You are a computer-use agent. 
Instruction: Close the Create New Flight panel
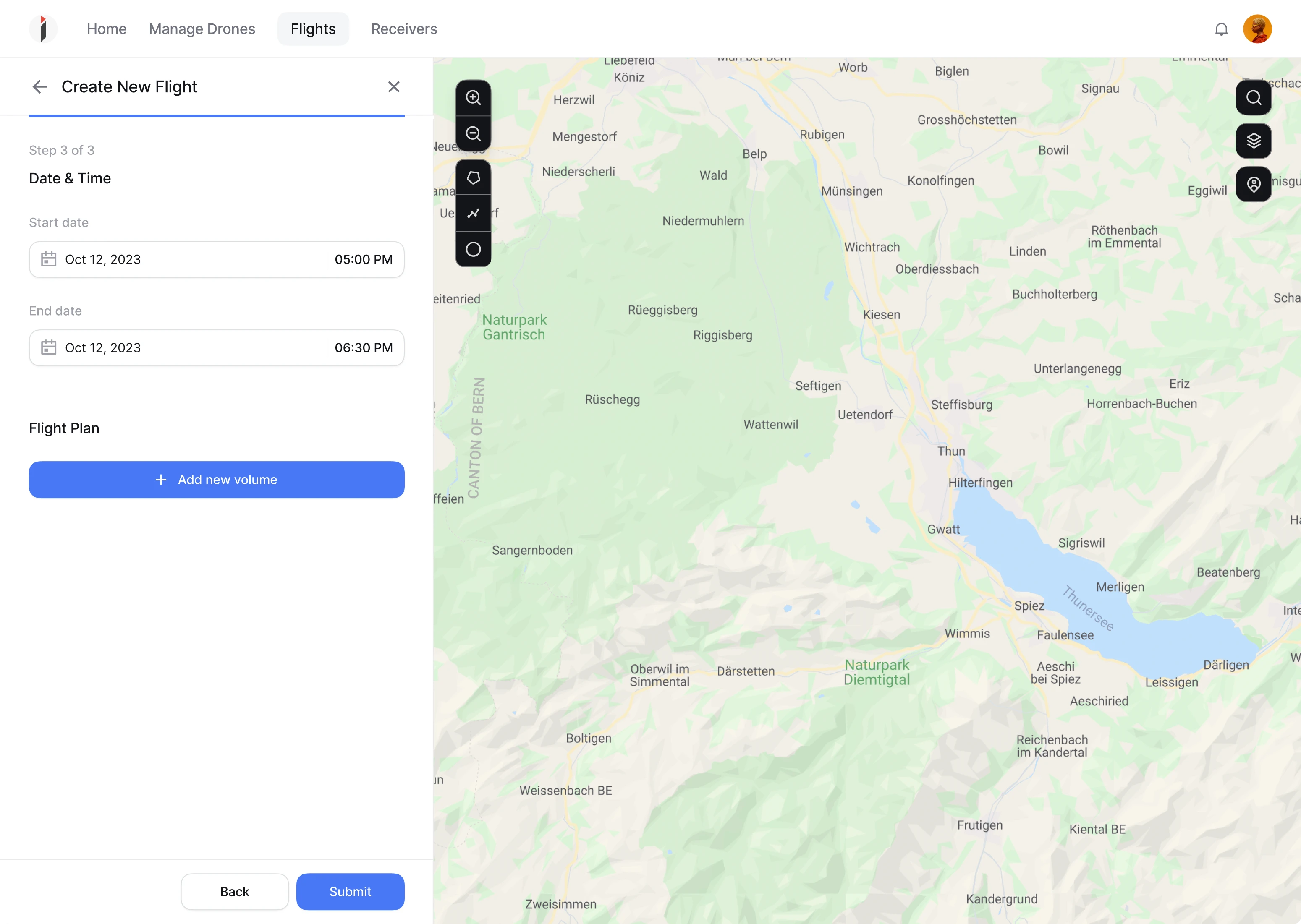click(x=394, y=86)
